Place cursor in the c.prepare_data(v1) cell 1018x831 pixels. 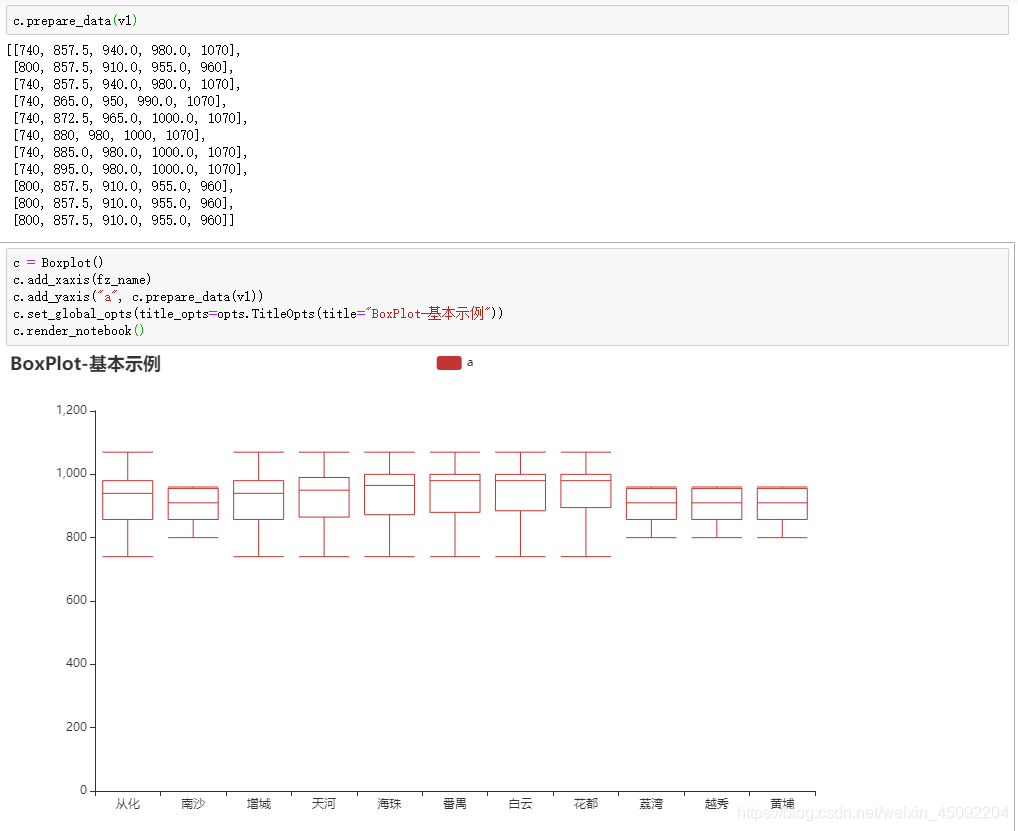[74, 19]
